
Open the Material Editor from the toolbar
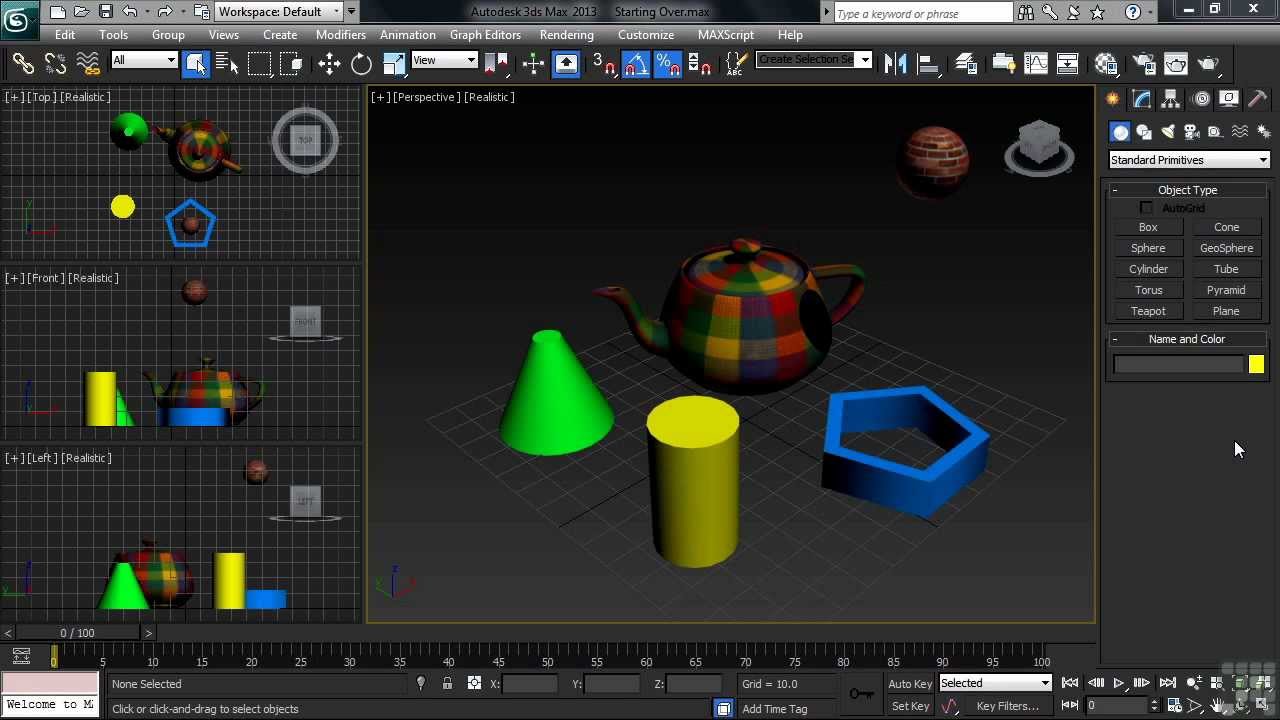click(x=1106, y=64)
